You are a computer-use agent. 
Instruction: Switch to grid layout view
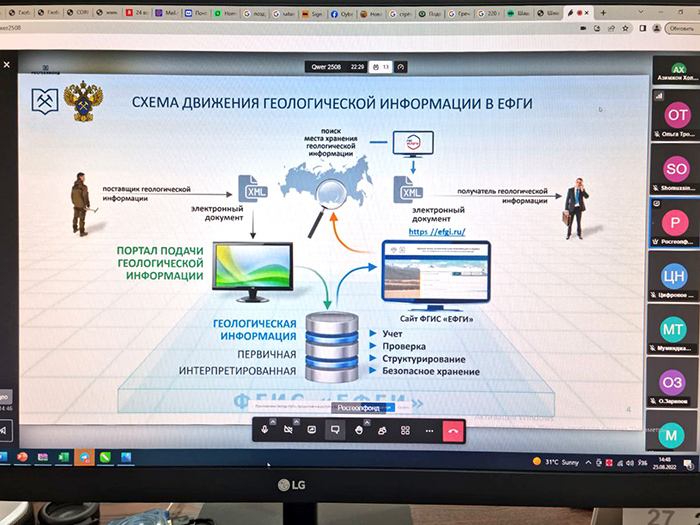[406, 430]
